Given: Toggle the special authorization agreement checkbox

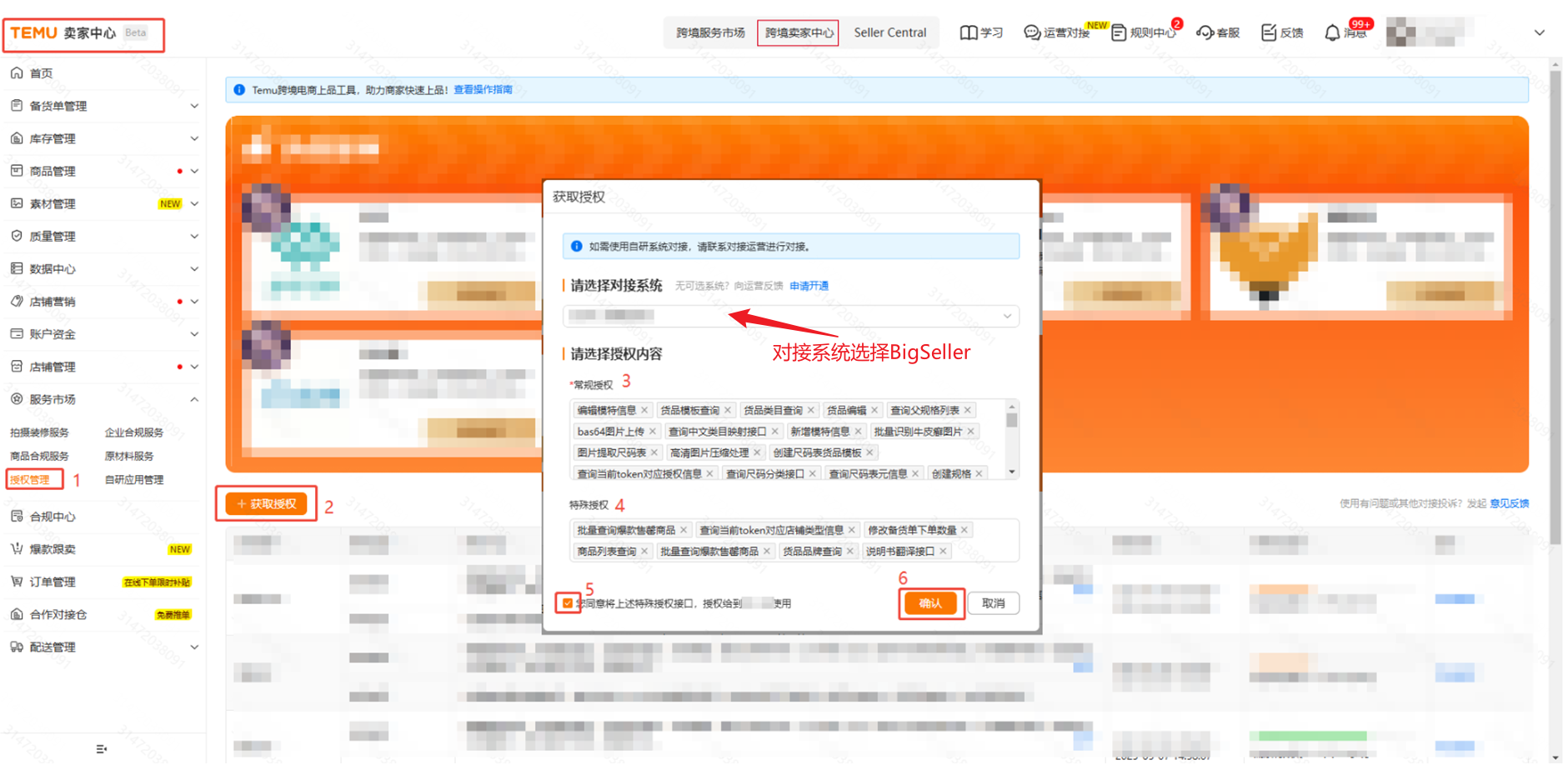Looking at the screenshot, I should point(568,602).
